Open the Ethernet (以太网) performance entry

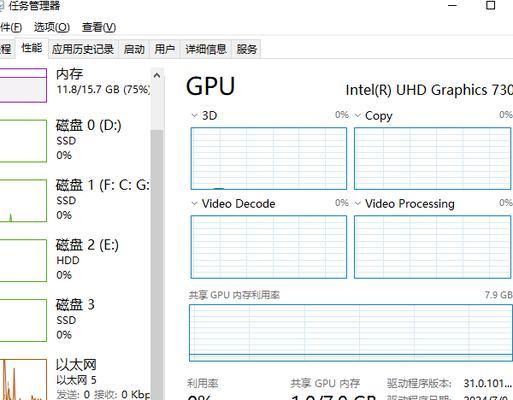(75, 379)
